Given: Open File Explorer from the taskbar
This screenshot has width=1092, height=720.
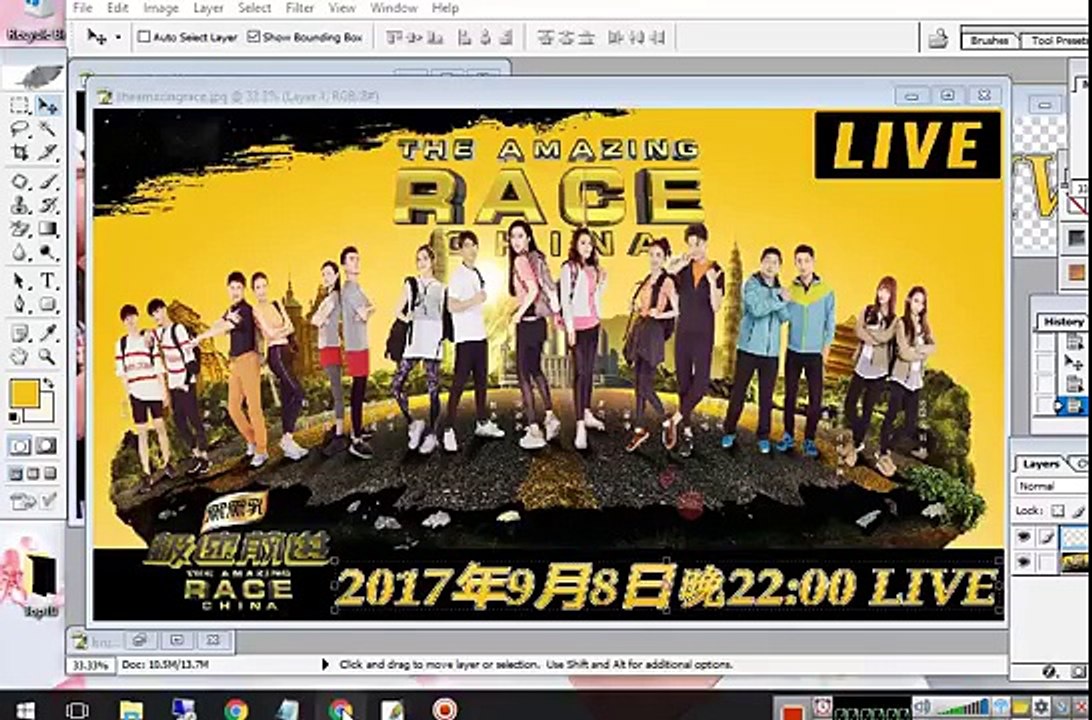Looking at the screenshot, I should coord(130,710).
